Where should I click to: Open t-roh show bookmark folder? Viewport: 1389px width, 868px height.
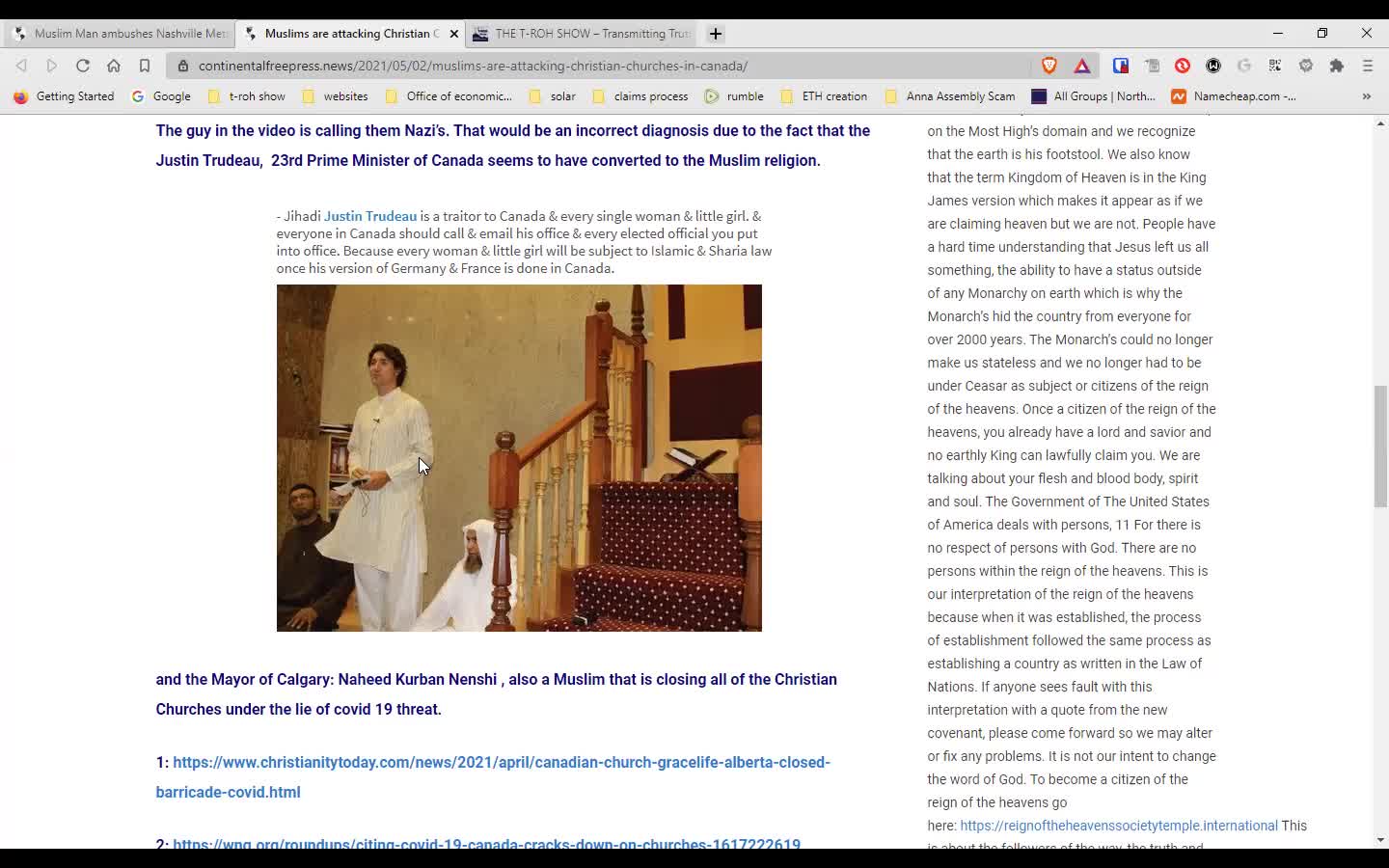pos(247,96)
